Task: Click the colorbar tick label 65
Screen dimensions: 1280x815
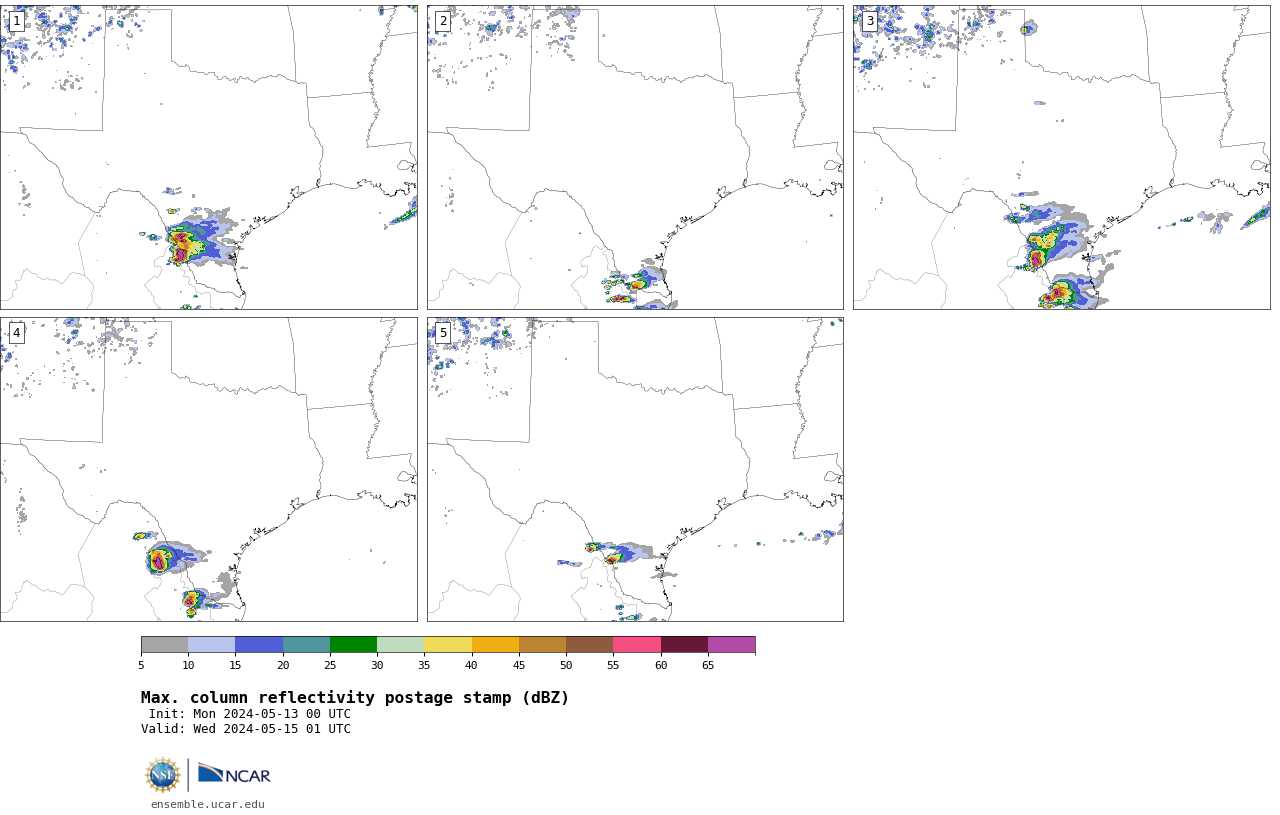Action: pos(708,665)
